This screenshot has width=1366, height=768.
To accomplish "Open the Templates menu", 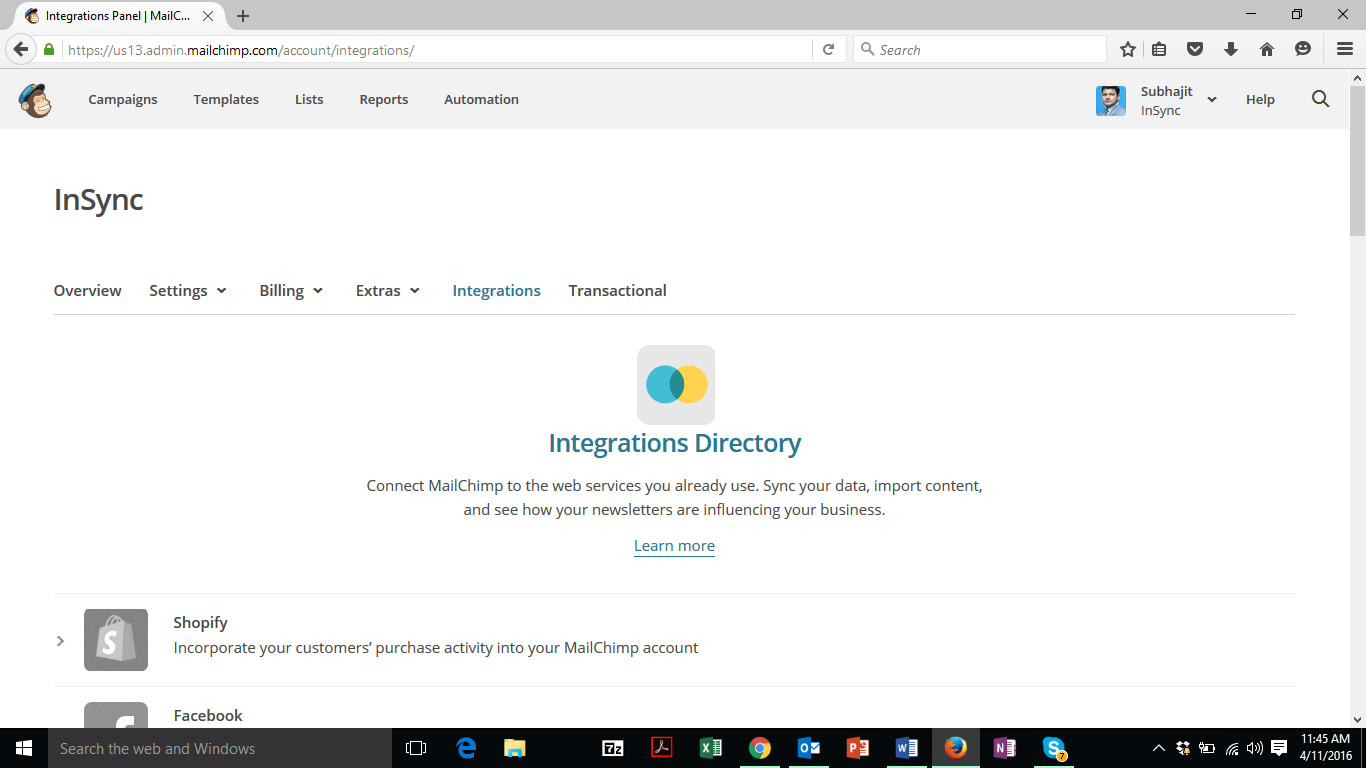I will tap(226, 99).
